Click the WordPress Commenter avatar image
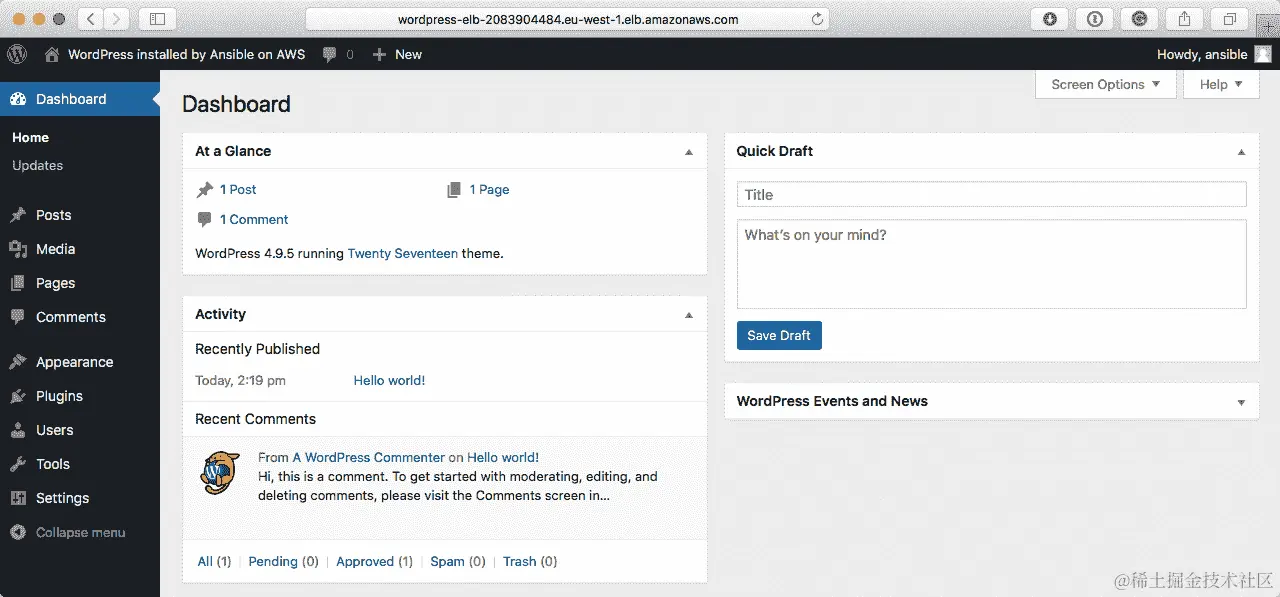1280x597 pixels. tap(220, 472)
